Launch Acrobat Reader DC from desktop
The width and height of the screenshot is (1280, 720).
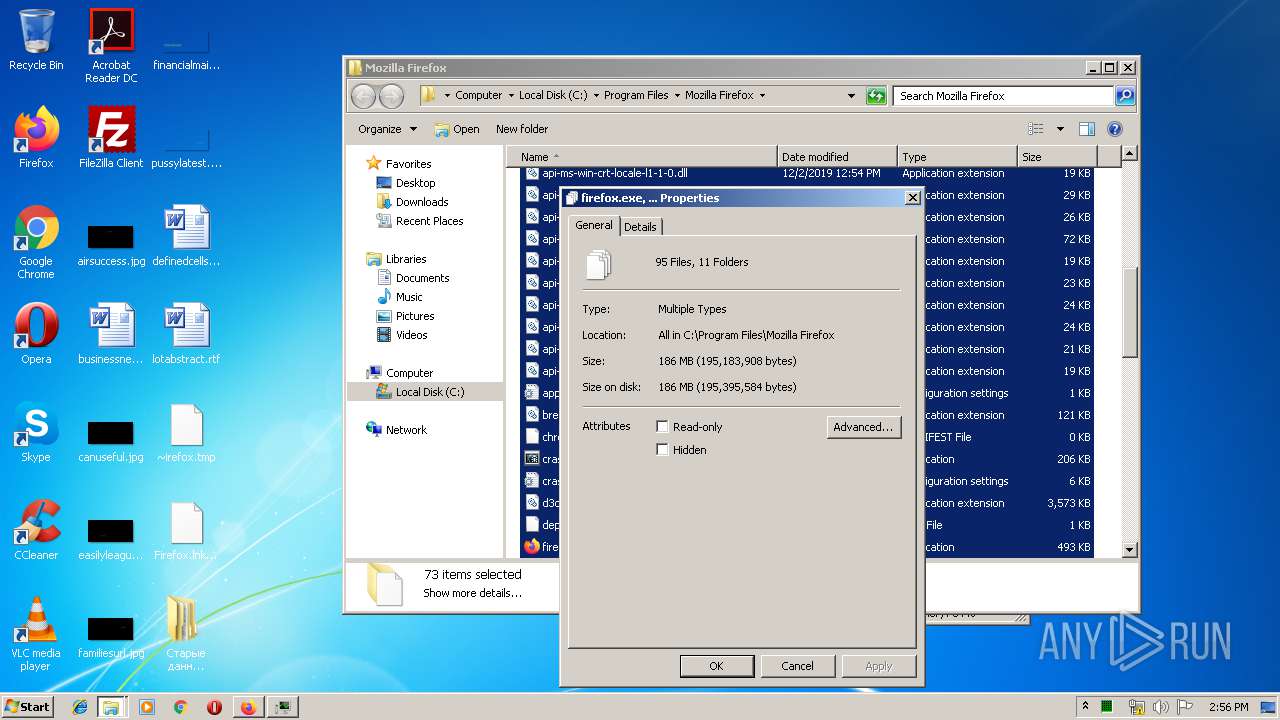(x=111, y=46)
